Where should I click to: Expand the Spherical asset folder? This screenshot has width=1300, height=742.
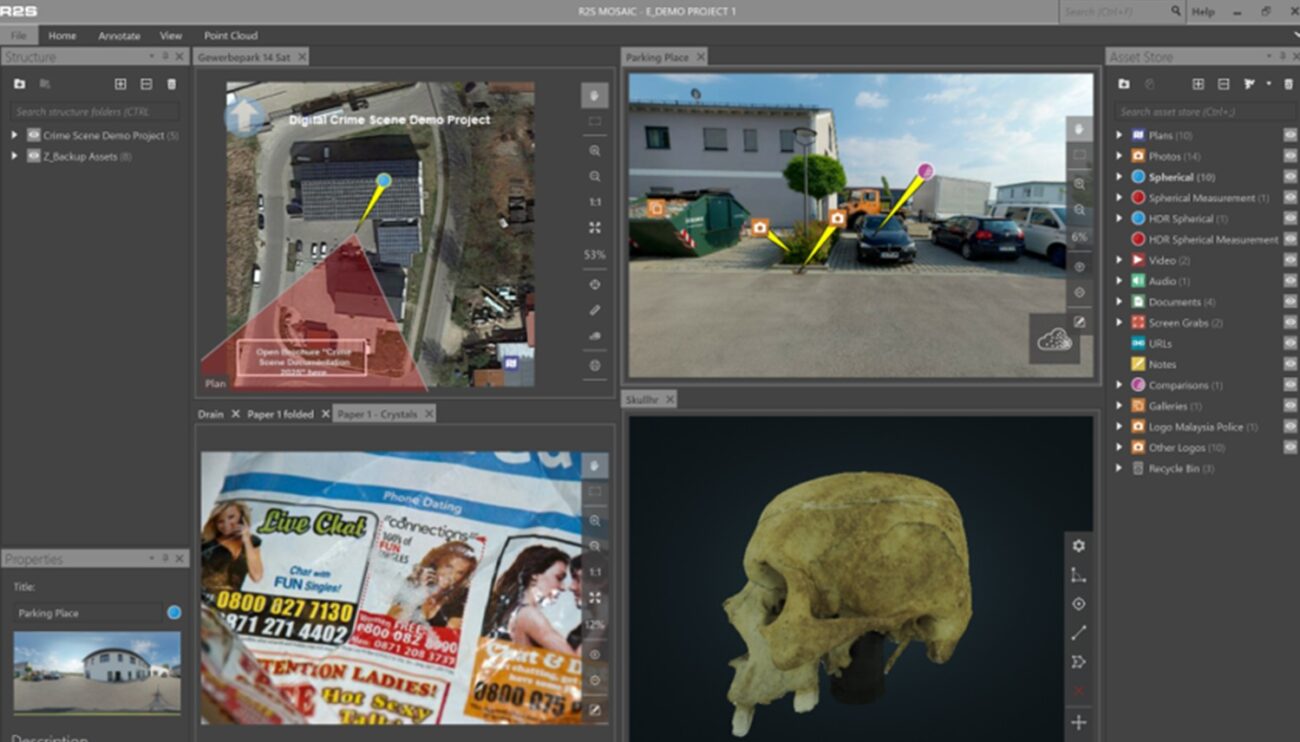1119,177
